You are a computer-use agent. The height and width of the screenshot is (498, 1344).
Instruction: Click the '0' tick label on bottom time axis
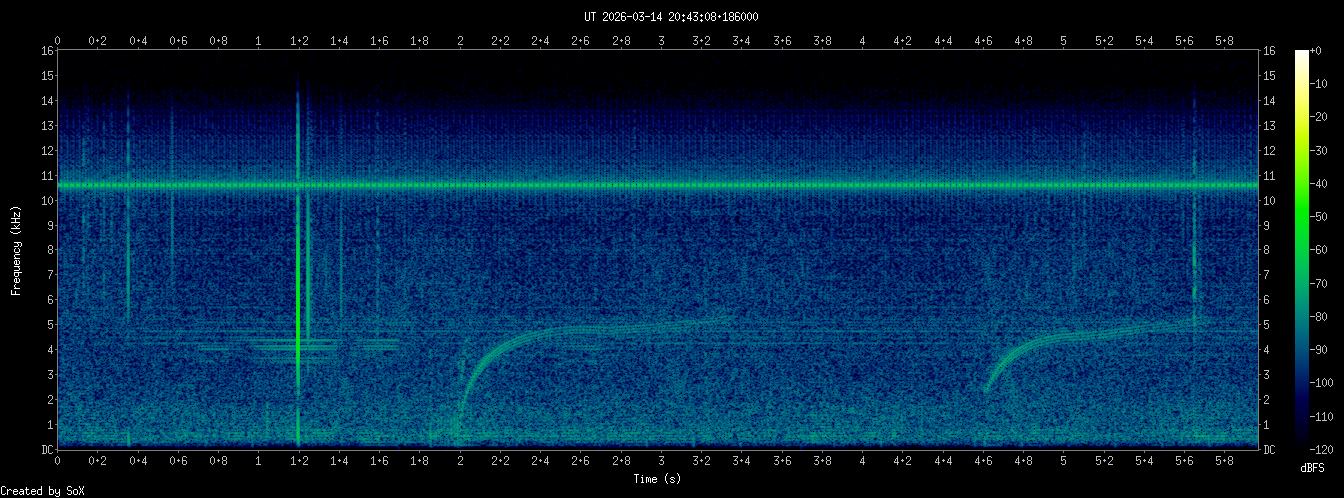(58, 462)
